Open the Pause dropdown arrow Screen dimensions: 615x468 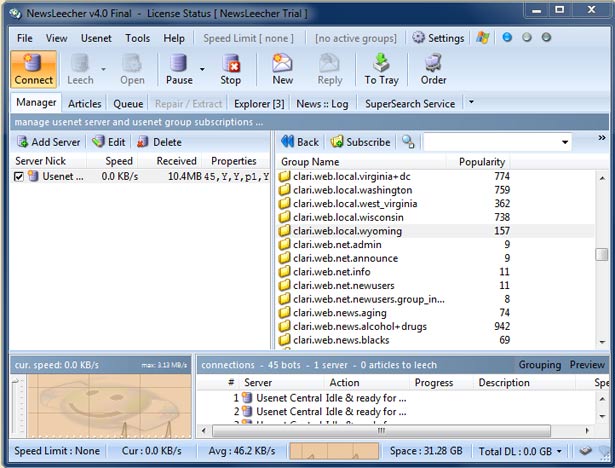point(202,69)
